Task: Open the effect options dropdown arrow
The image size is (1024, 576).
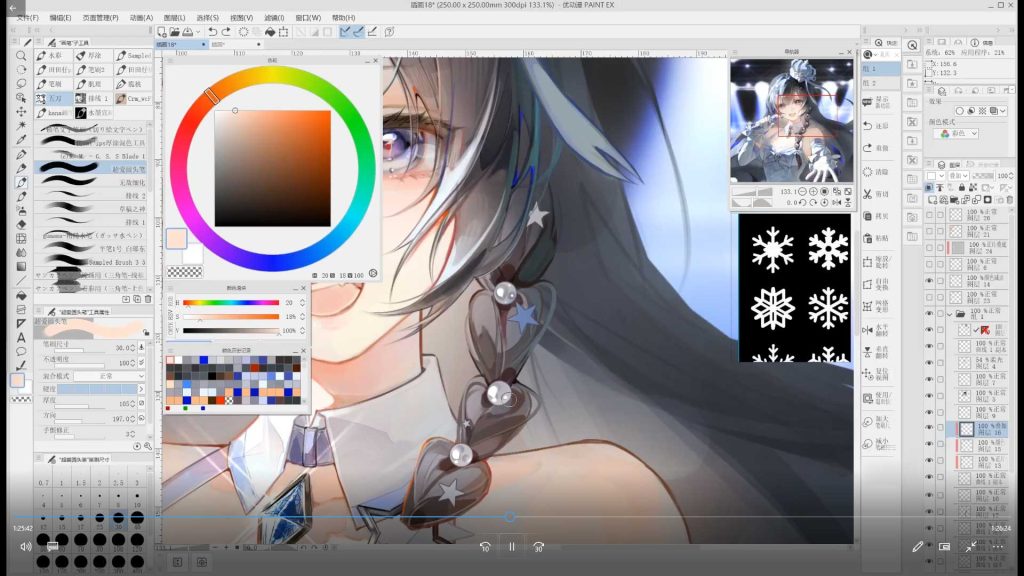Action: coord(1002,111)
